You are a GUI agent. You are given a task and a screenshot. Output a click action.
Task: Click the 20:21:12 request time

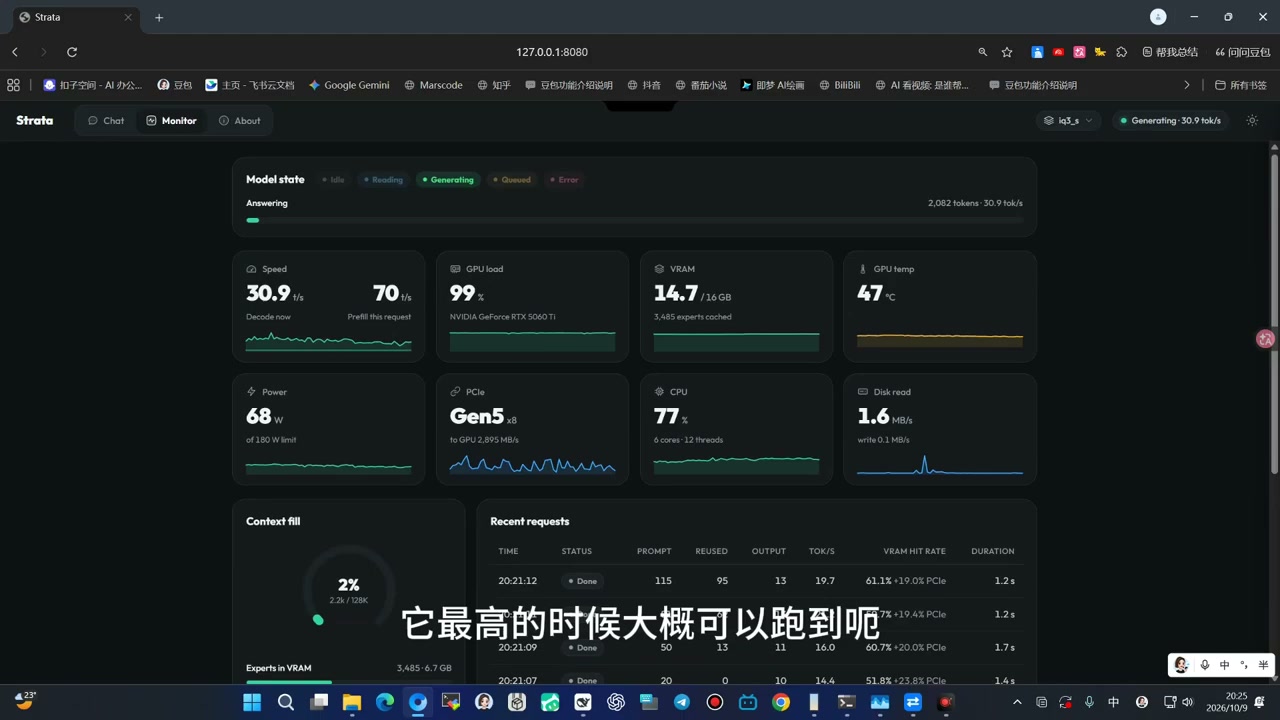(x=518, y=581)
